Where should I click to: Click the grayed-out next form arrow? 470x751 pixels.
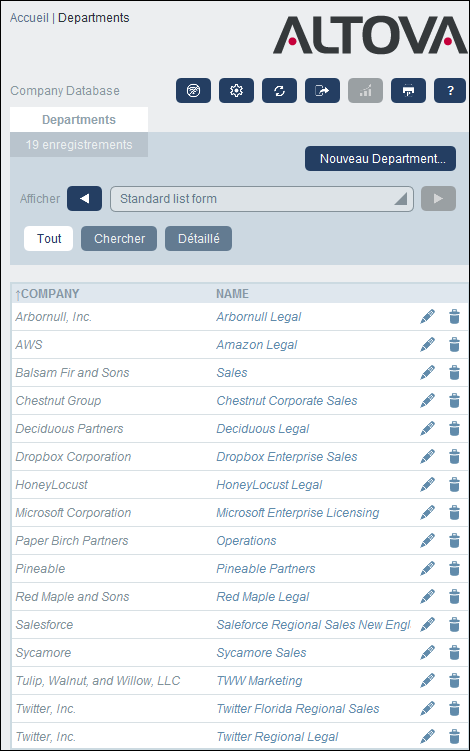438,198
